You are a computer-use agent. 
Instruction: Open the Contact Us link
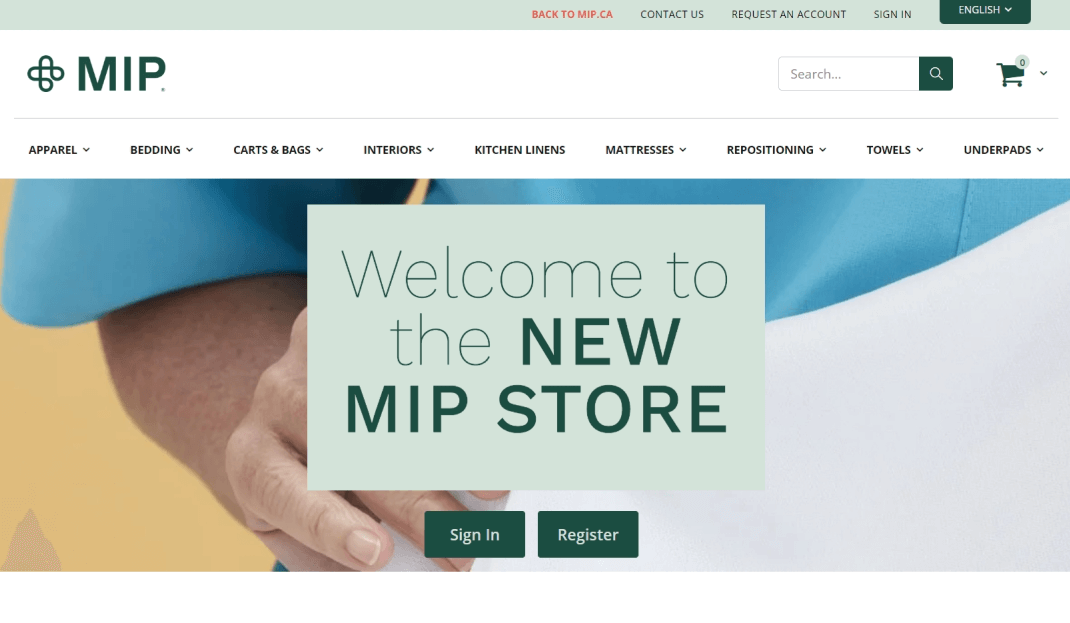click(671, 14)
